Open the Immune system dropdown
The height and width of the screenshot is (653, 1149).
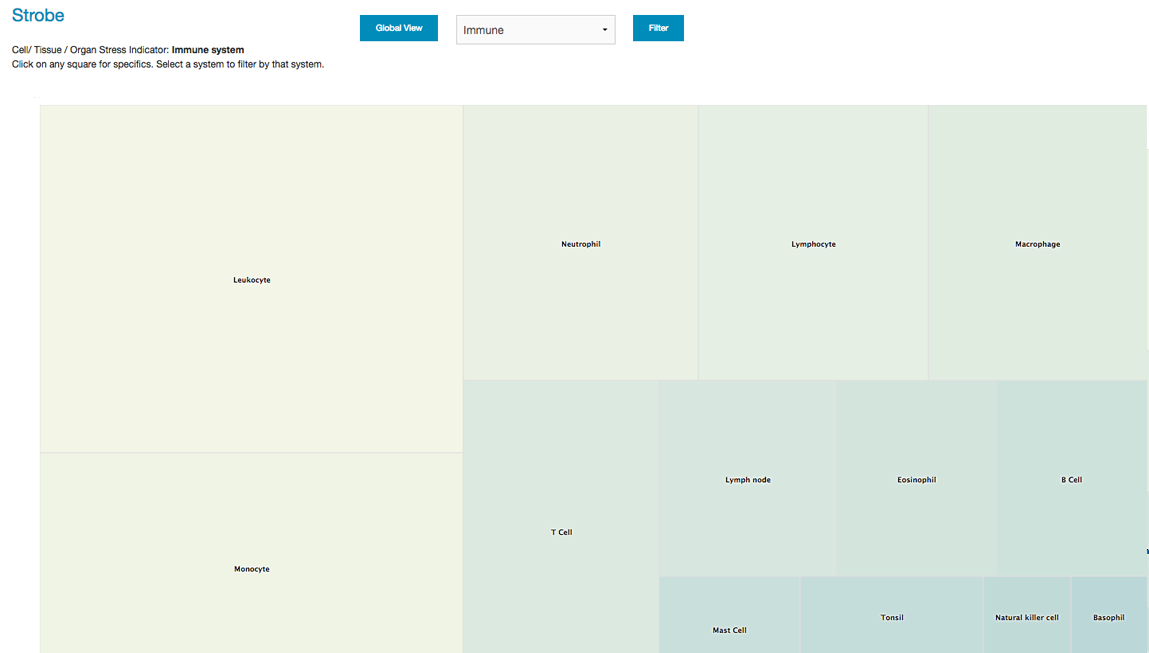535,30
